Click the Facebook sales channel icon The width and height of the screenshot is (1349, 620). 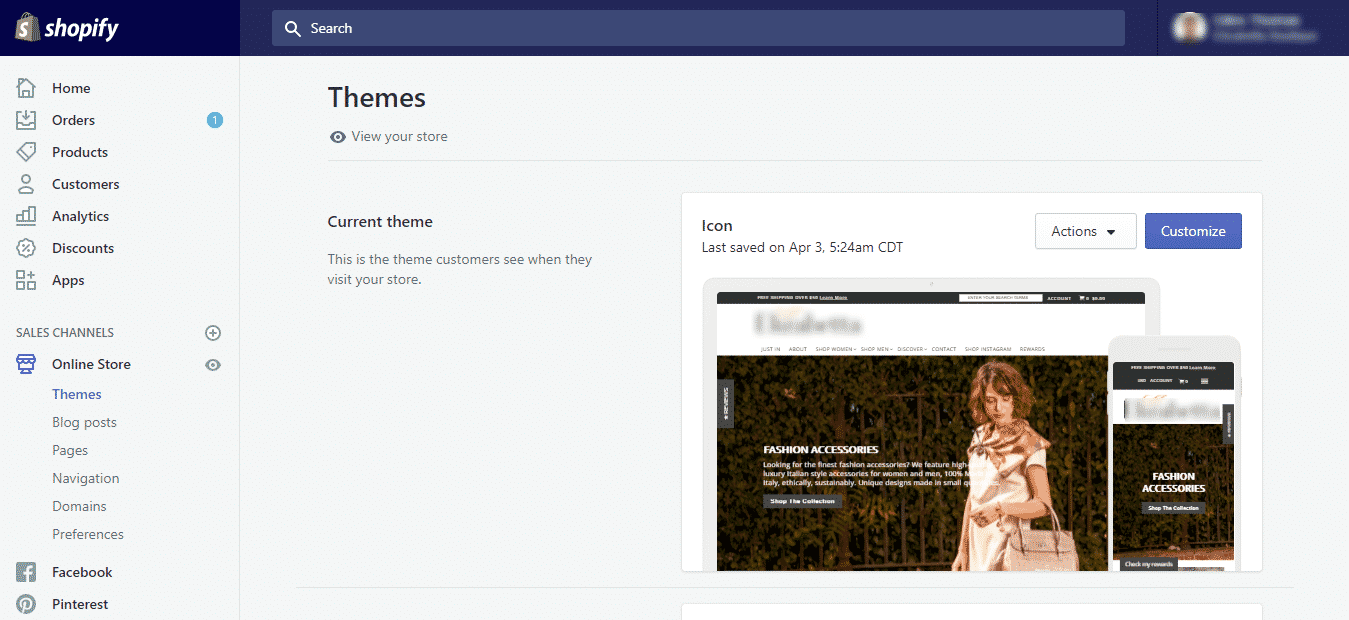tap(26, 572)
